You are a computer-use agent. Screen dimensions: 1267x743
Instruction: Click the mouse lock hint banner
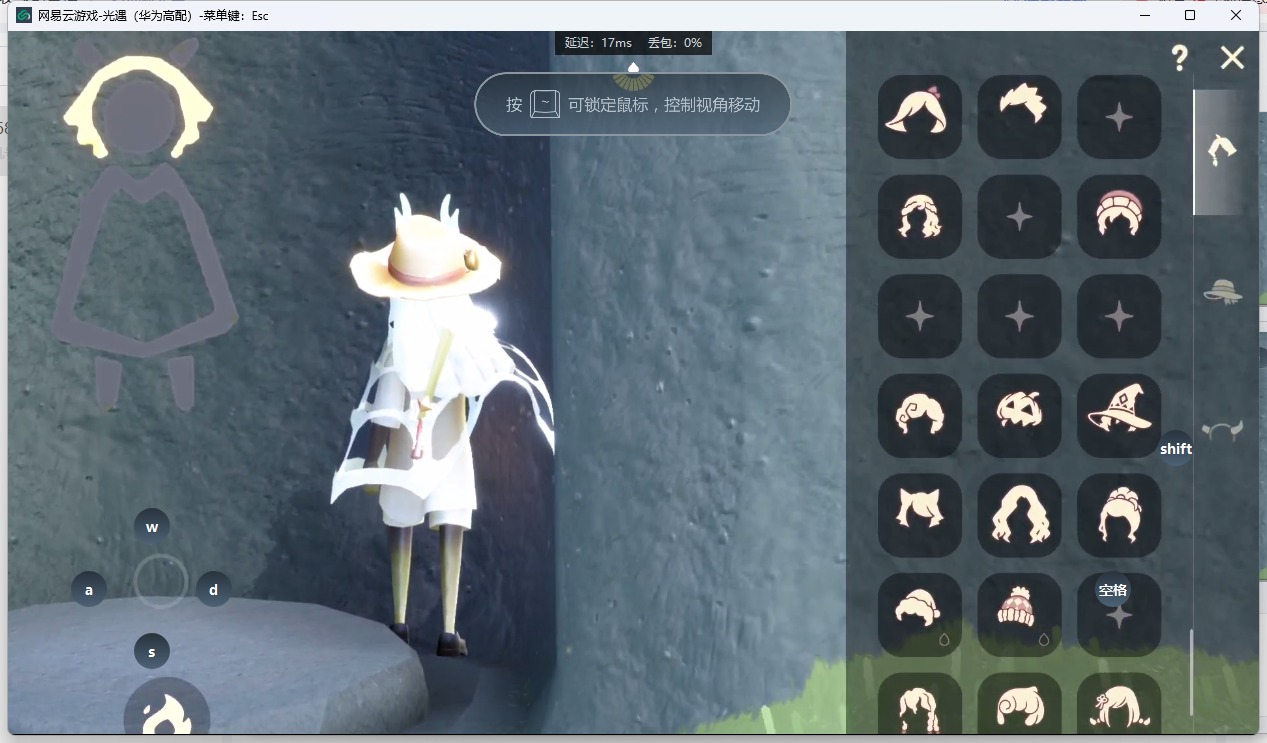pos(633,104)
